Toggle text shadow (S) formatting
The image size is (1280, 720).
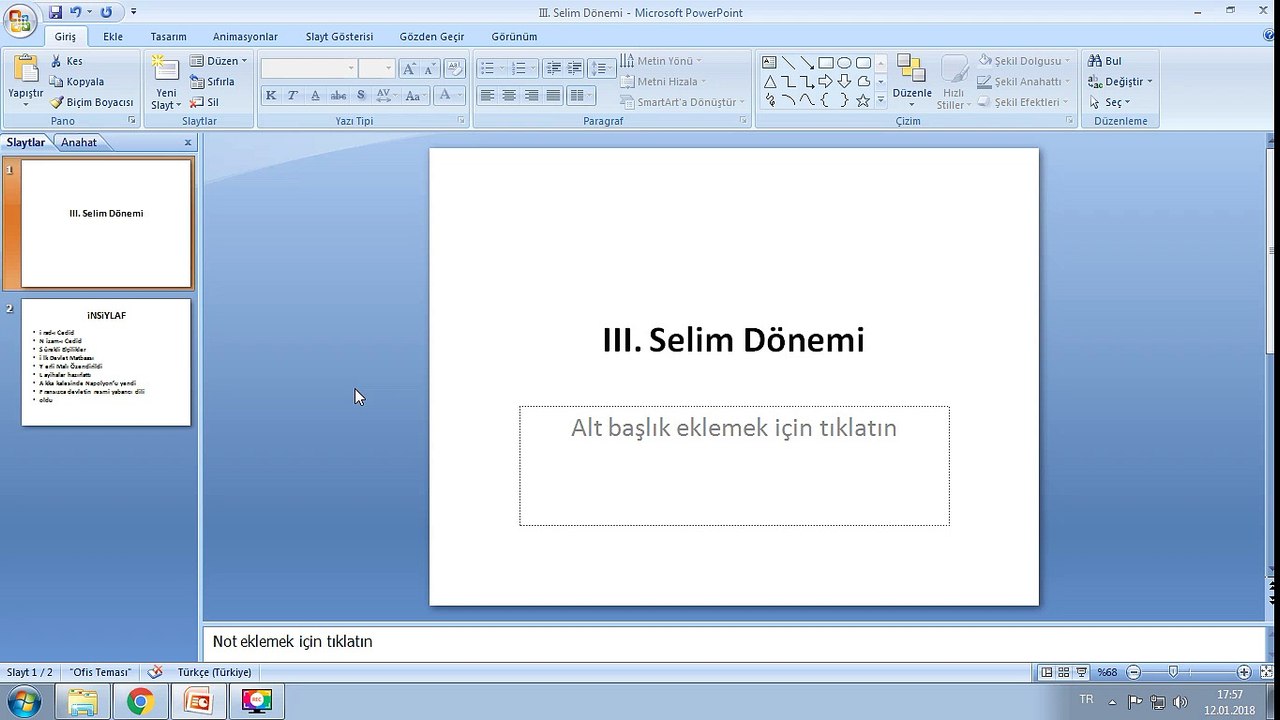click(x=361, y=95)
